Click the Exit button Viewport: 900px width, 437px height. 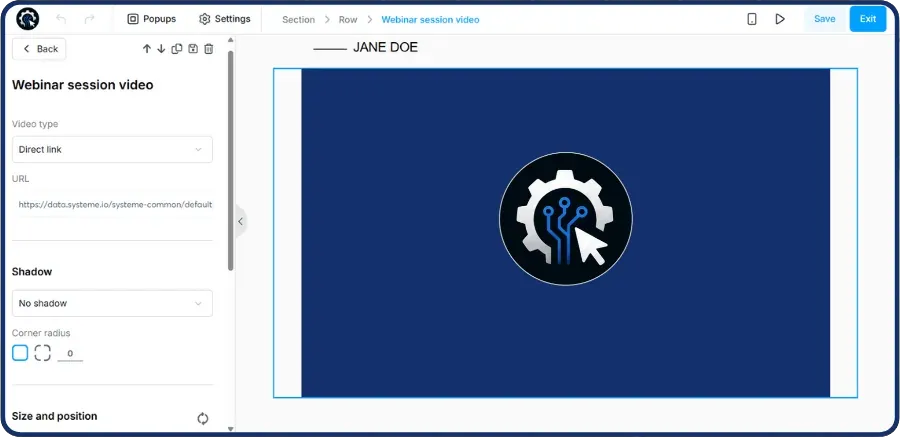click(x=868, y=19)
